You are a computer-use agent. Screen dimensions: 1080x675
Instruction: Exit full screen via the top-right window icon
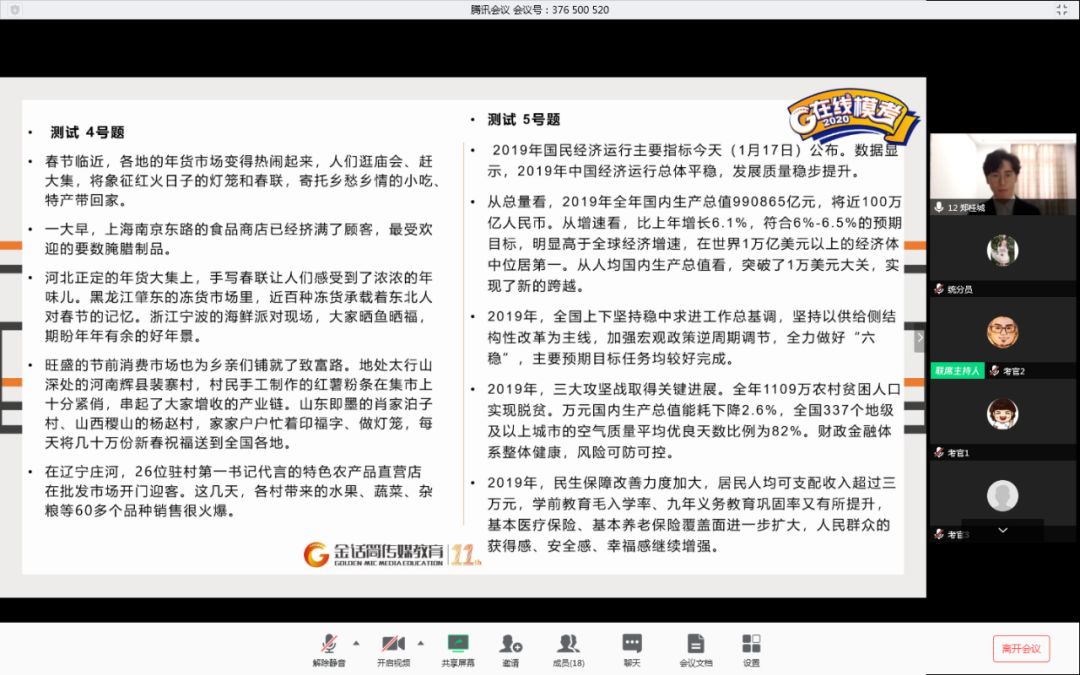(1061, 10)
